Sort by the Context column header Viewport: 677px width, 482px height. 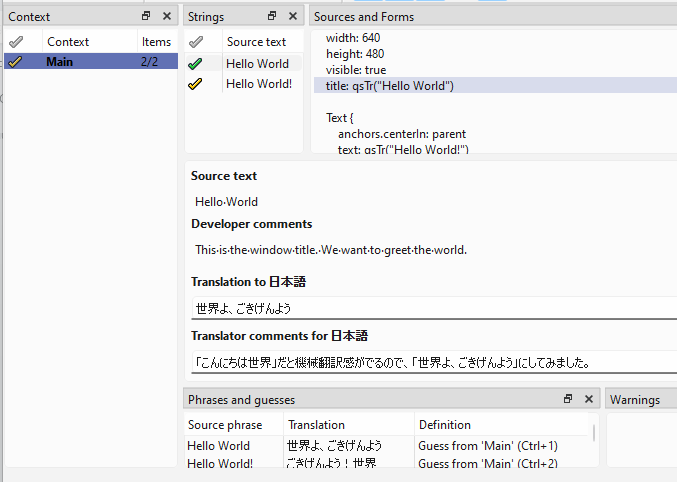pyautogui.click(x=68, y=42)
